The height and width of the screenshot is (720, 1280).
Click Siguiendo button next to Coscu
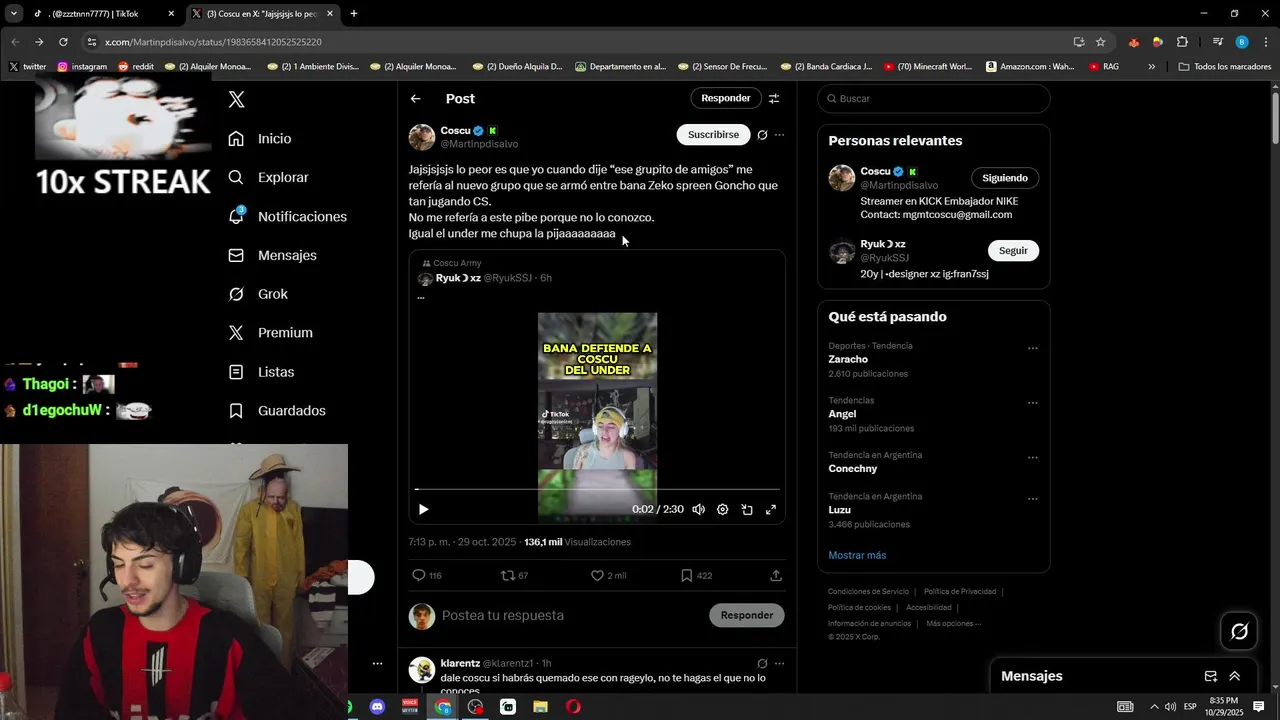(1005, 178)
